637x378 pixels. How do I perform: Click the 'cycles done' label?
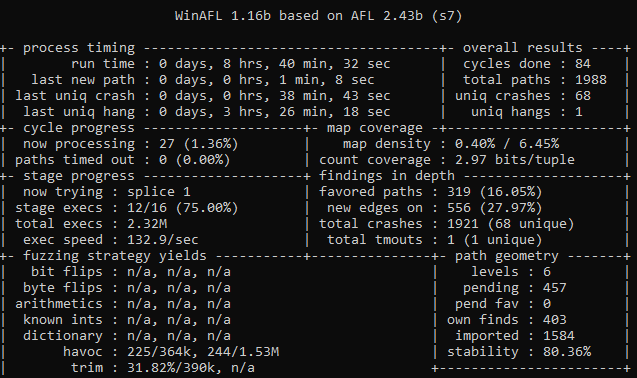pyautogui.click(x=507, y=64)
